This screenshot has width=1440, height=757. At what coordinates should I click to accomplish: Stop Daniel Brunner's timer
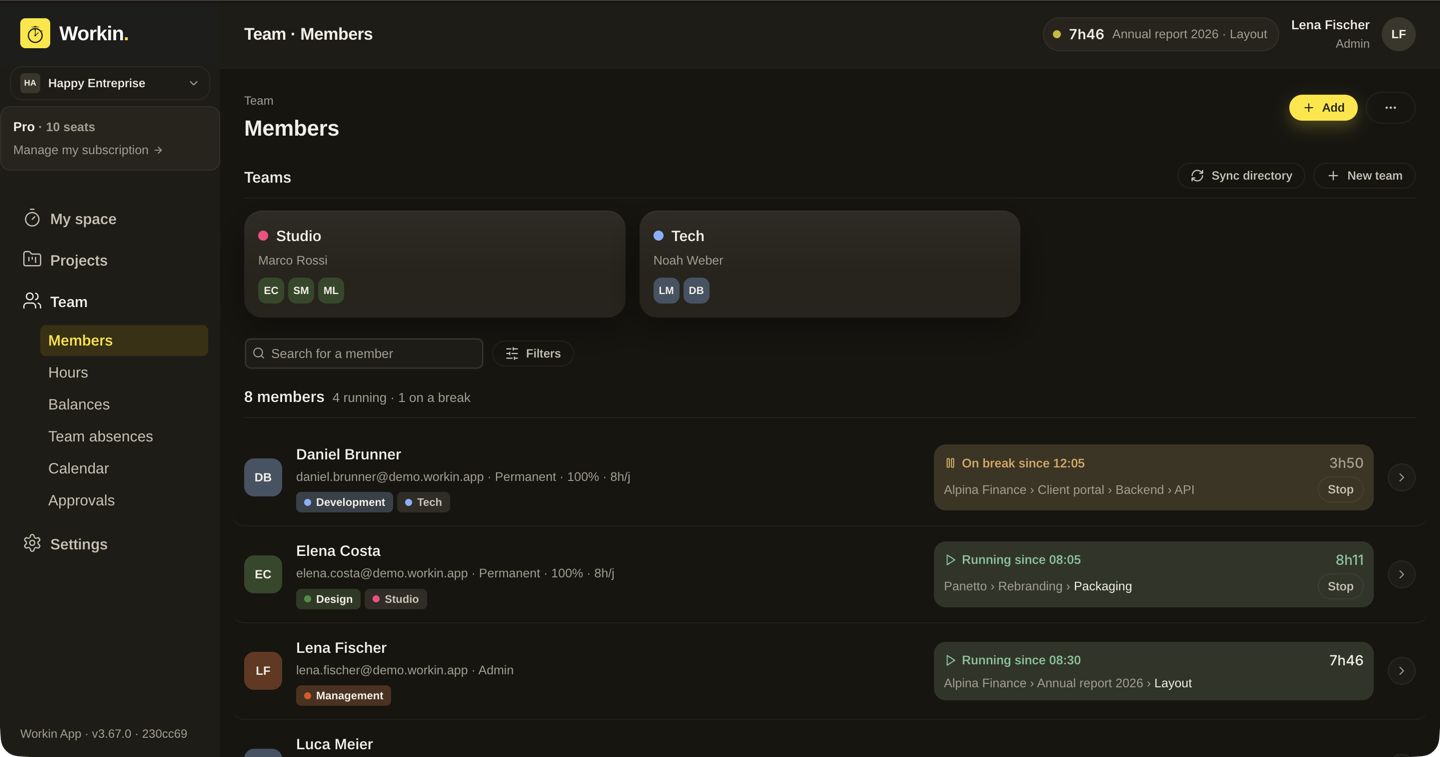pyautogui.click(x=1340, y=490)
